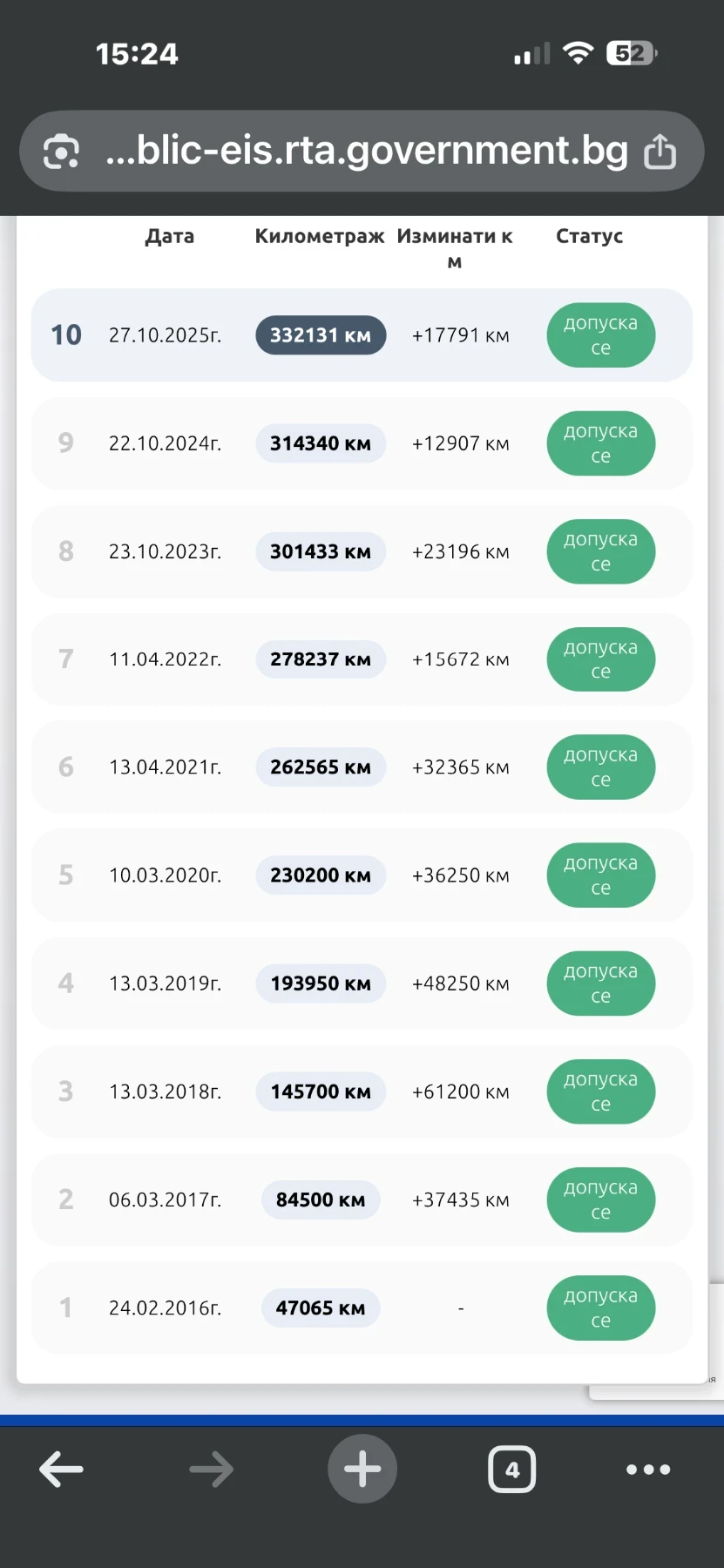The image size is (724, 1568).
Task: Open the tab switcher showing 4
Action: tap(512, 1469)
